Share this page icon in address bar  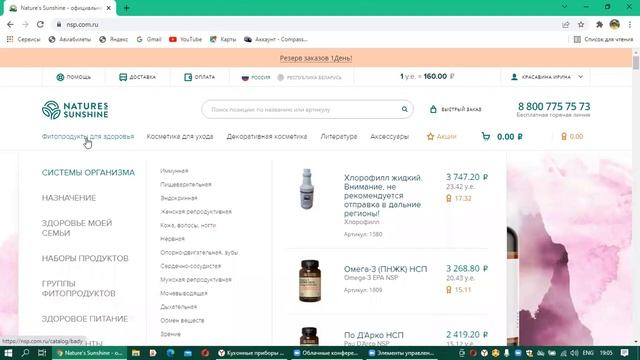click(565, 25)
